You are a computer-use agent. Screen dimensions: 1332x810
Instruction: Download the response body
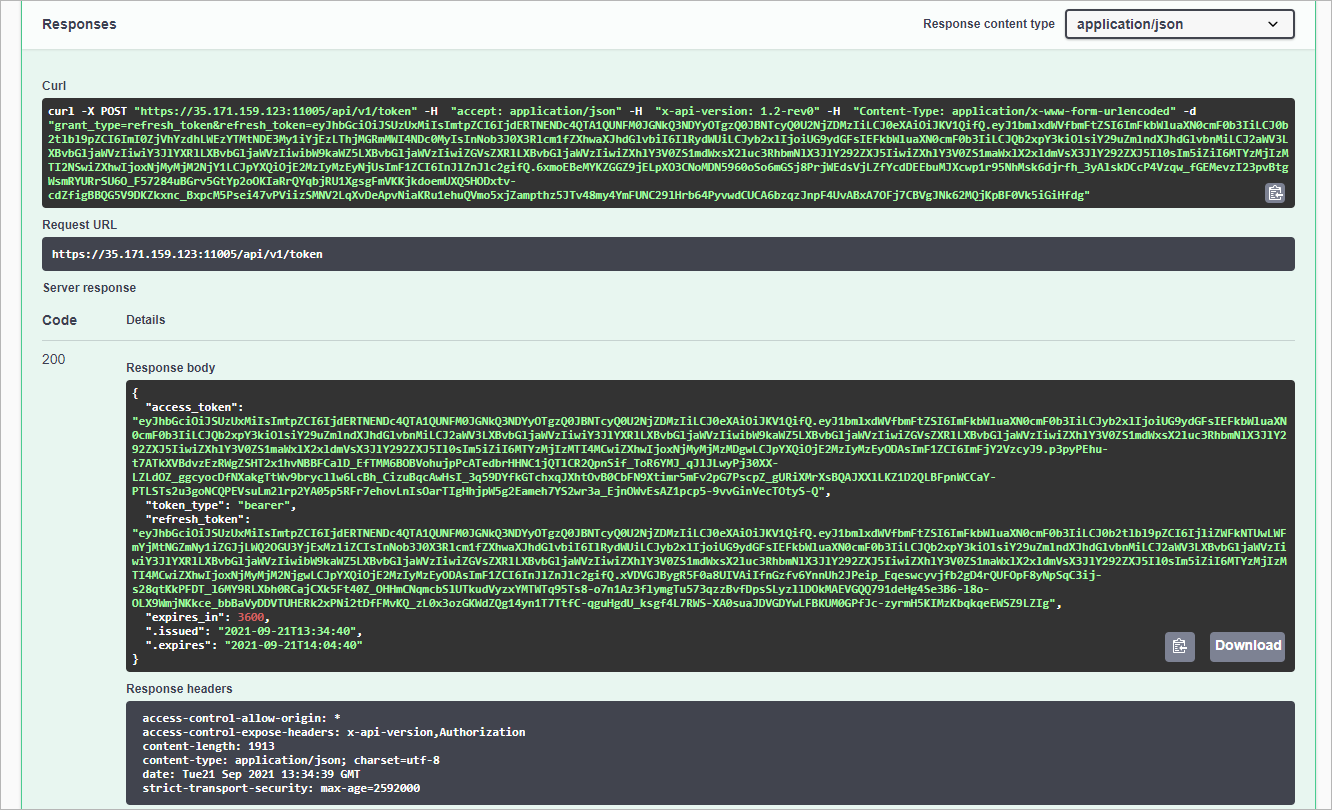[x=1247, y=646]
